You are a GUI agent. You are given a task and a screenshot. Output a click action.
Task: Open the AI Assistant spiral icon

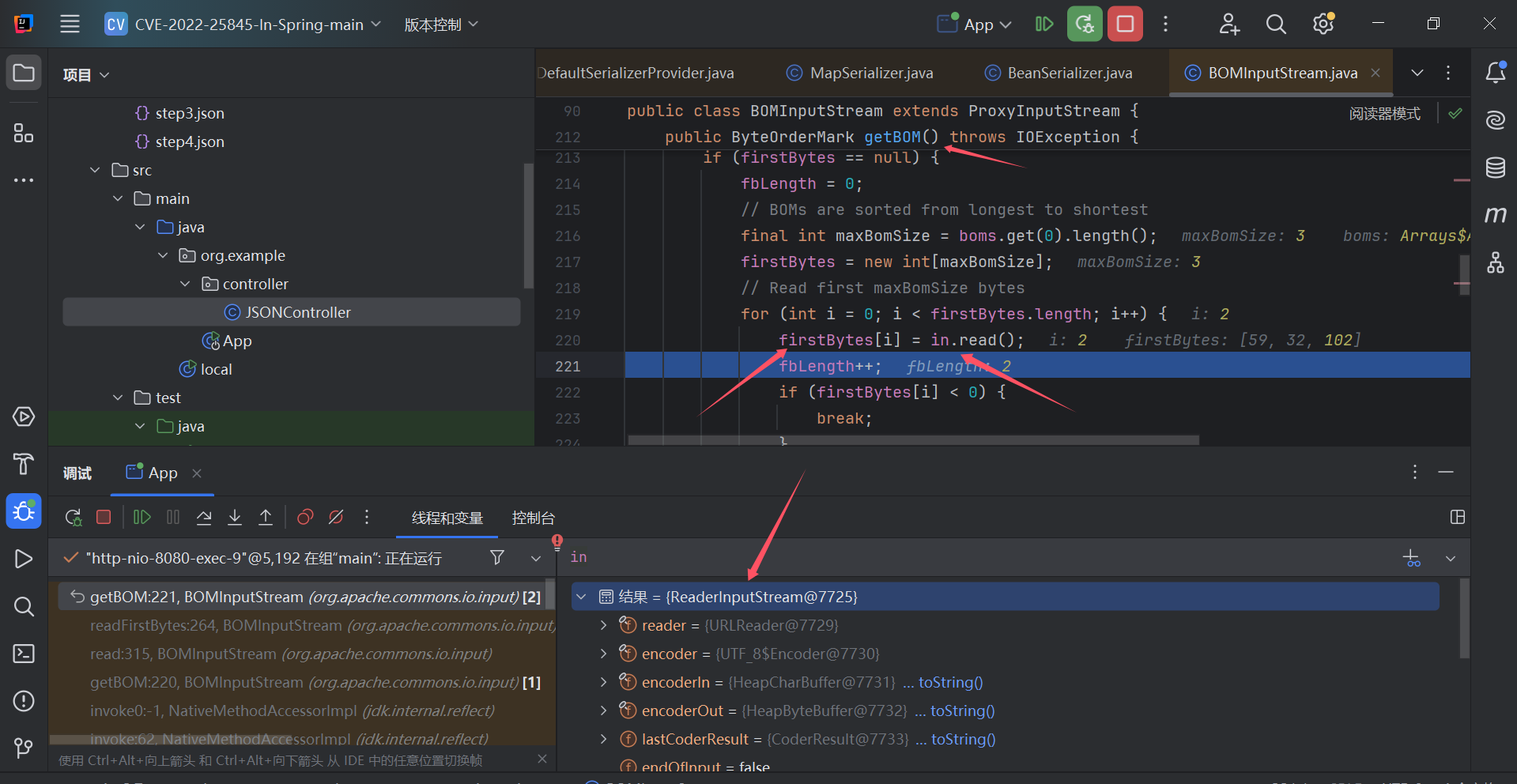(x=1495, y=120)
